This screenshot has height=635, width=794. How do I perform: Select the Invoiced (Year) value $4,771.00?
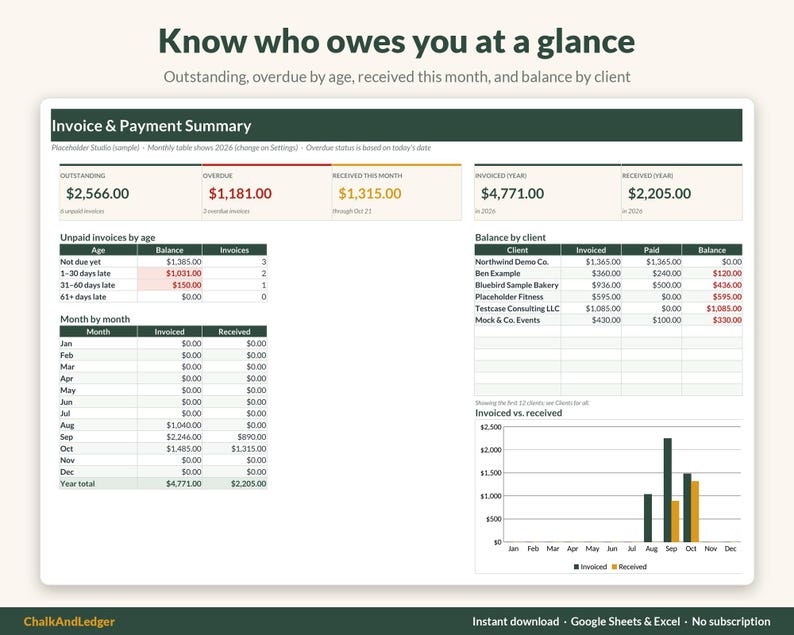pos(512,193)
